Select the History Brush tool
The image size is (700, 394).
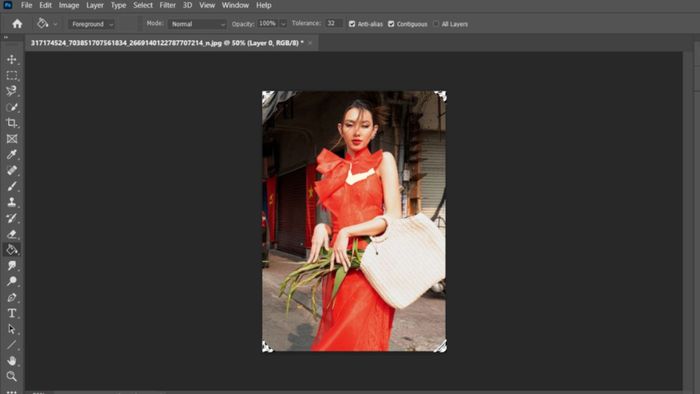[12, 218]
